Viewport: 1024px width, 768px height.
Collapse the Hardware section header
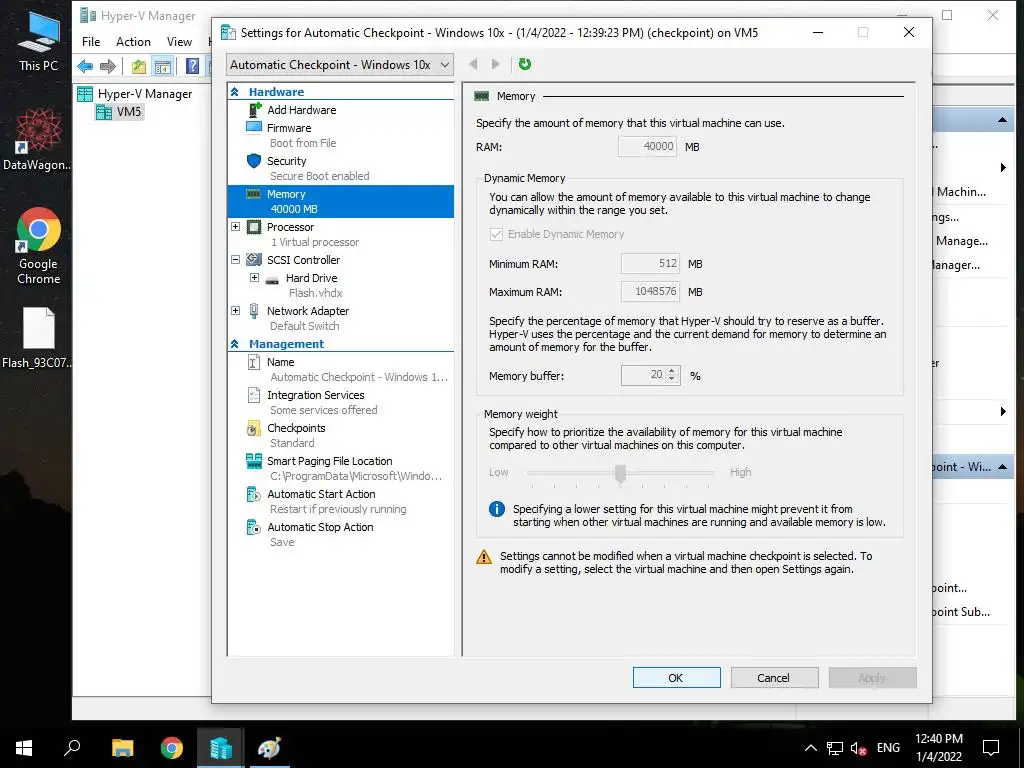click(234, 92)
